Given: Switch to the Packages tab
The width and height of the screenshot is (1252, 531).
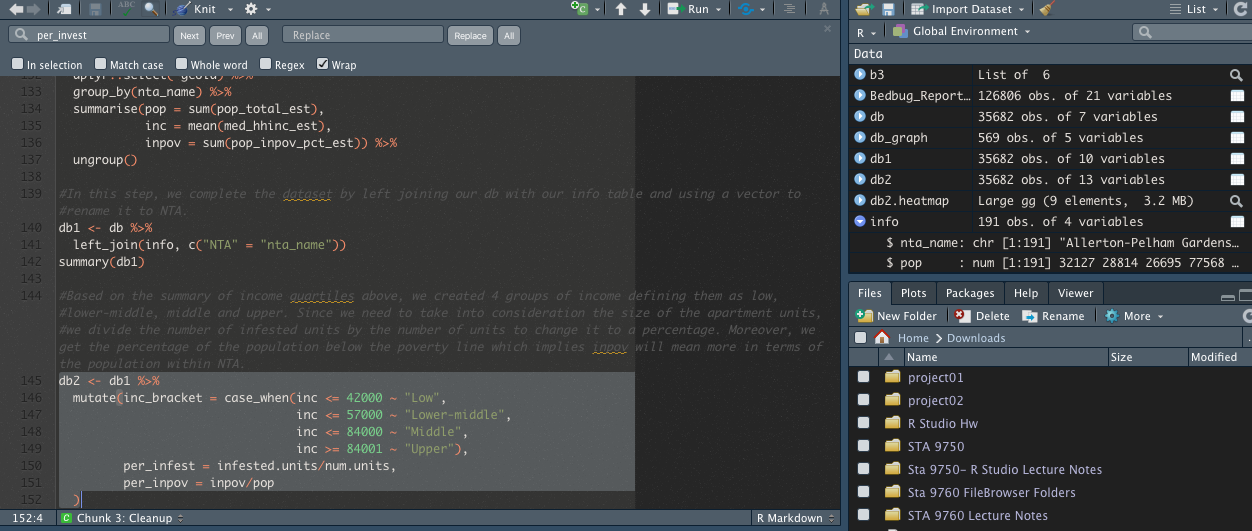Looking at the screenshot, I should 970,293.
